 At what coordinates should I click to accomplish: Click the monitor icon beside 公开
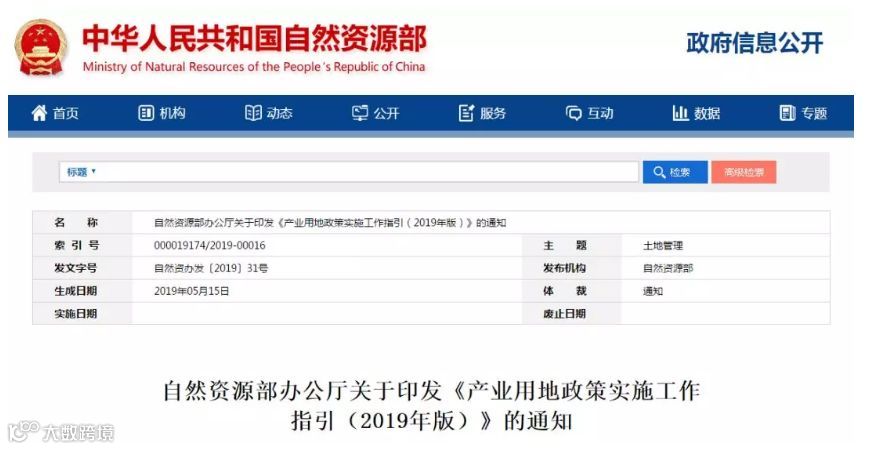[360, 113]
